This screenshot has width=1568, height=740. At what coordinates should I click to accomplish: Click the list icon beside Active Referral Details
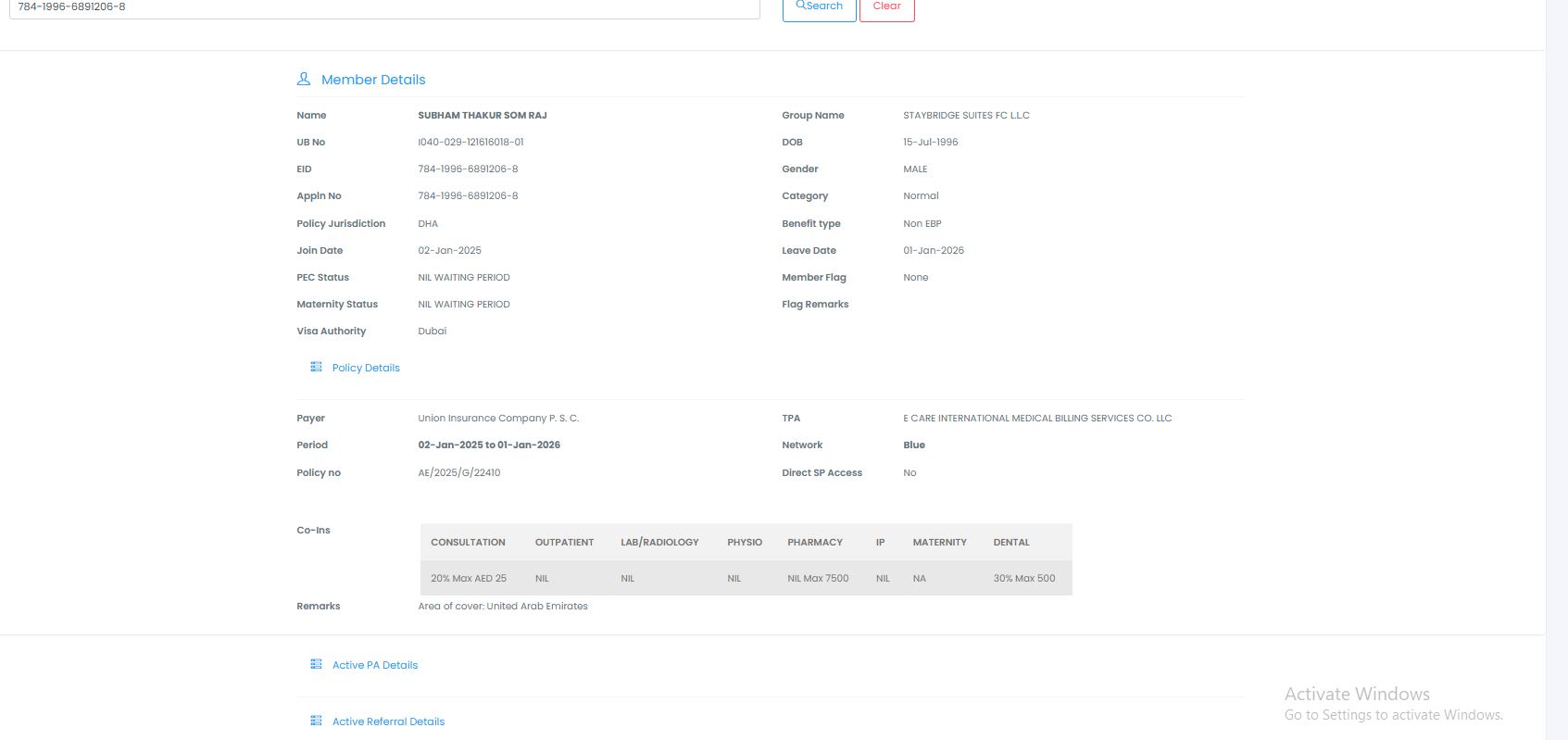[x=316, y=721]
